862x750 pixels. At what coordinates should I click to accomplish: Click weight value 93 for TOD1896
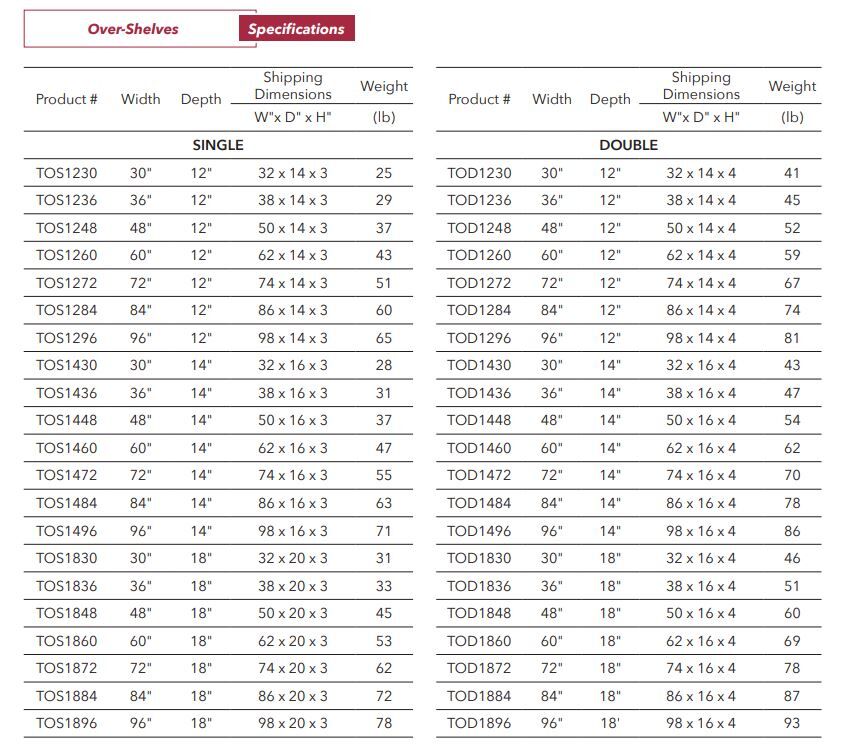pos(792,723)
